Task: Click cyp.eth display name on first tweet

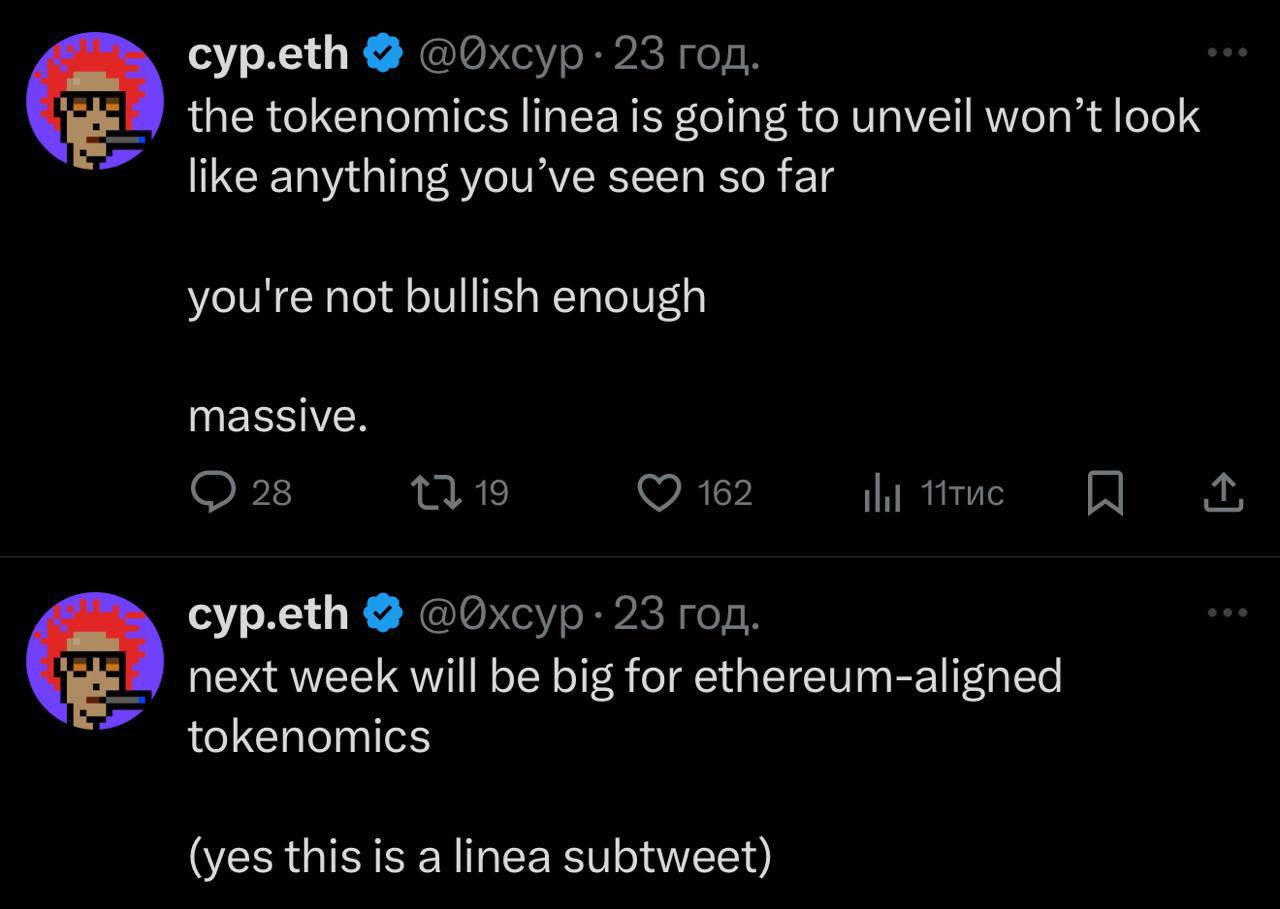Action: (269, 56)
